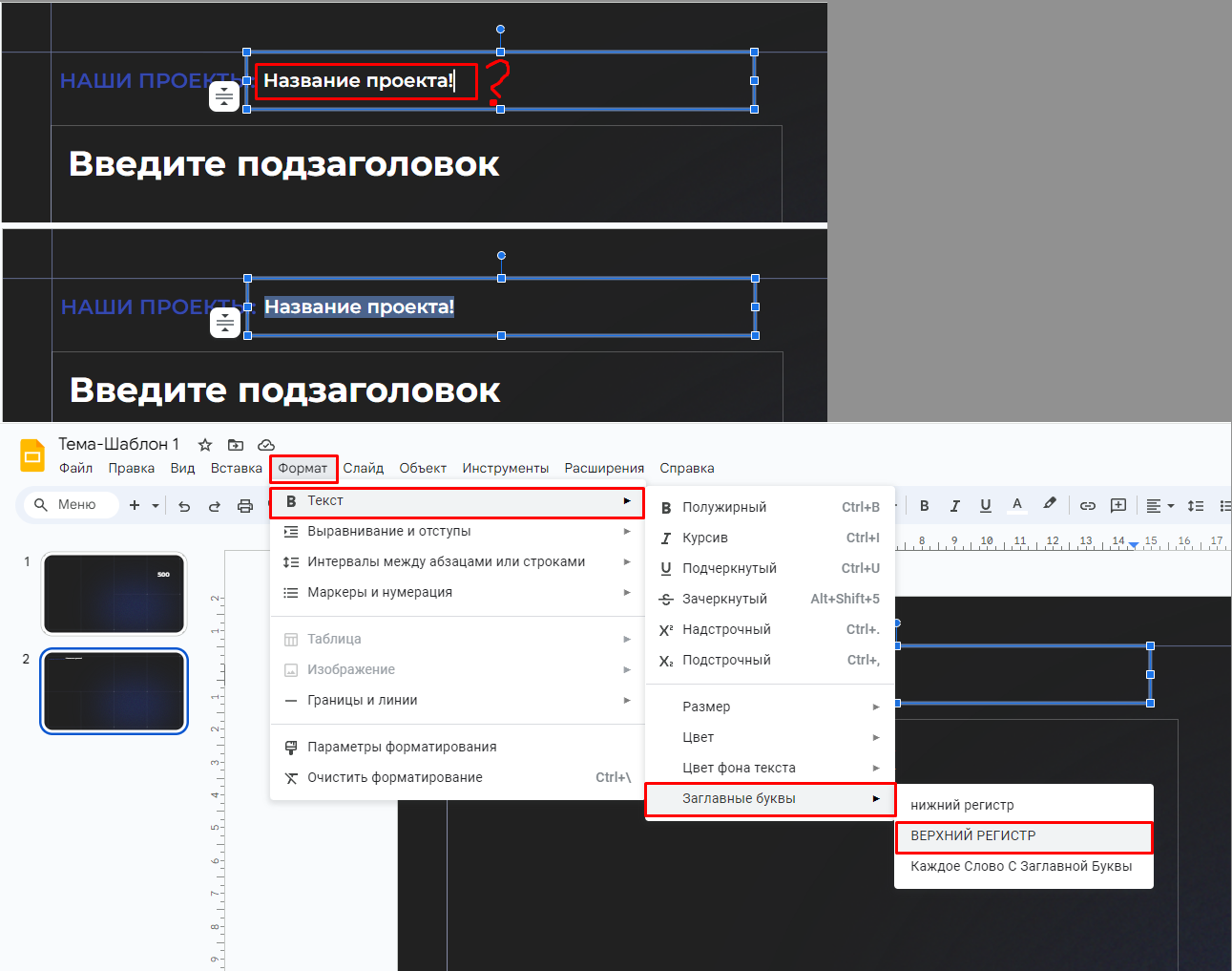The width and height of the screenshot is (1232, 971).
Task: Add a comment using the comment icon
Action: [1117, 504]
